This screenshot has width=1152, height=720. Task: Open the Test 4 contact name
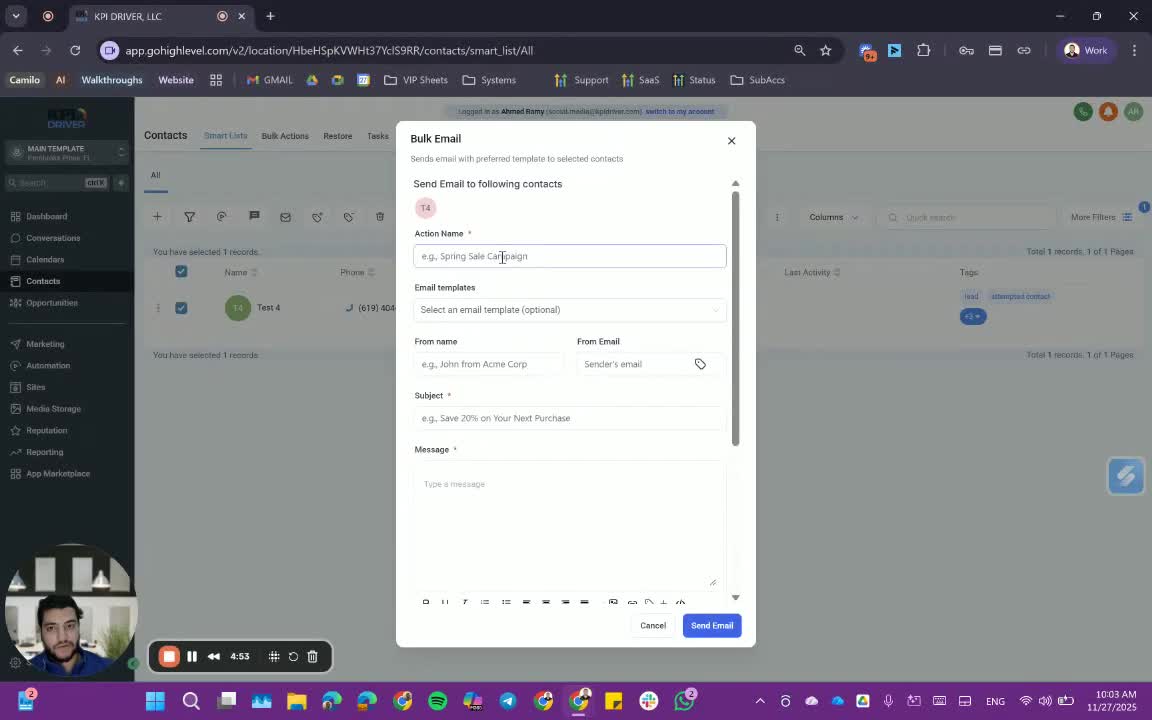(x=268, y=308)
